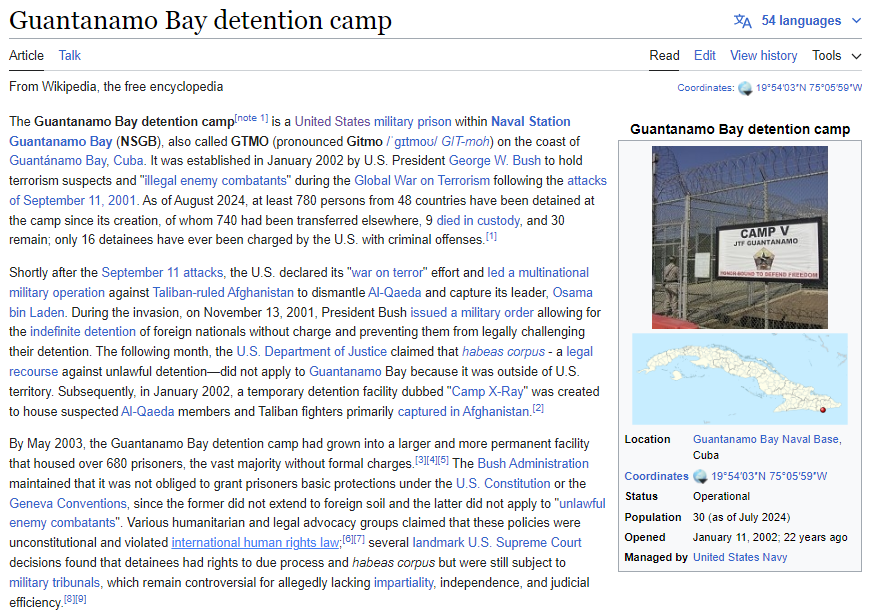The image size is (872, 616).
Task: Open the Camp X-Ray link
Action: tap(487, 392)
